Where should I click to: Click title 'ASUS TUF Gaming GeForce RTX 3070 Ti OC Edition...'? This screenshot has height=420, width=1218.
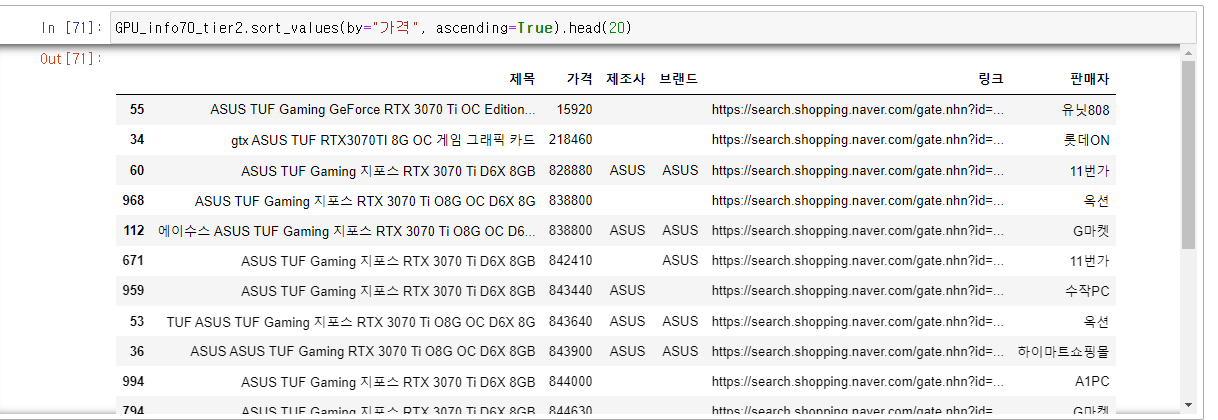373,109
